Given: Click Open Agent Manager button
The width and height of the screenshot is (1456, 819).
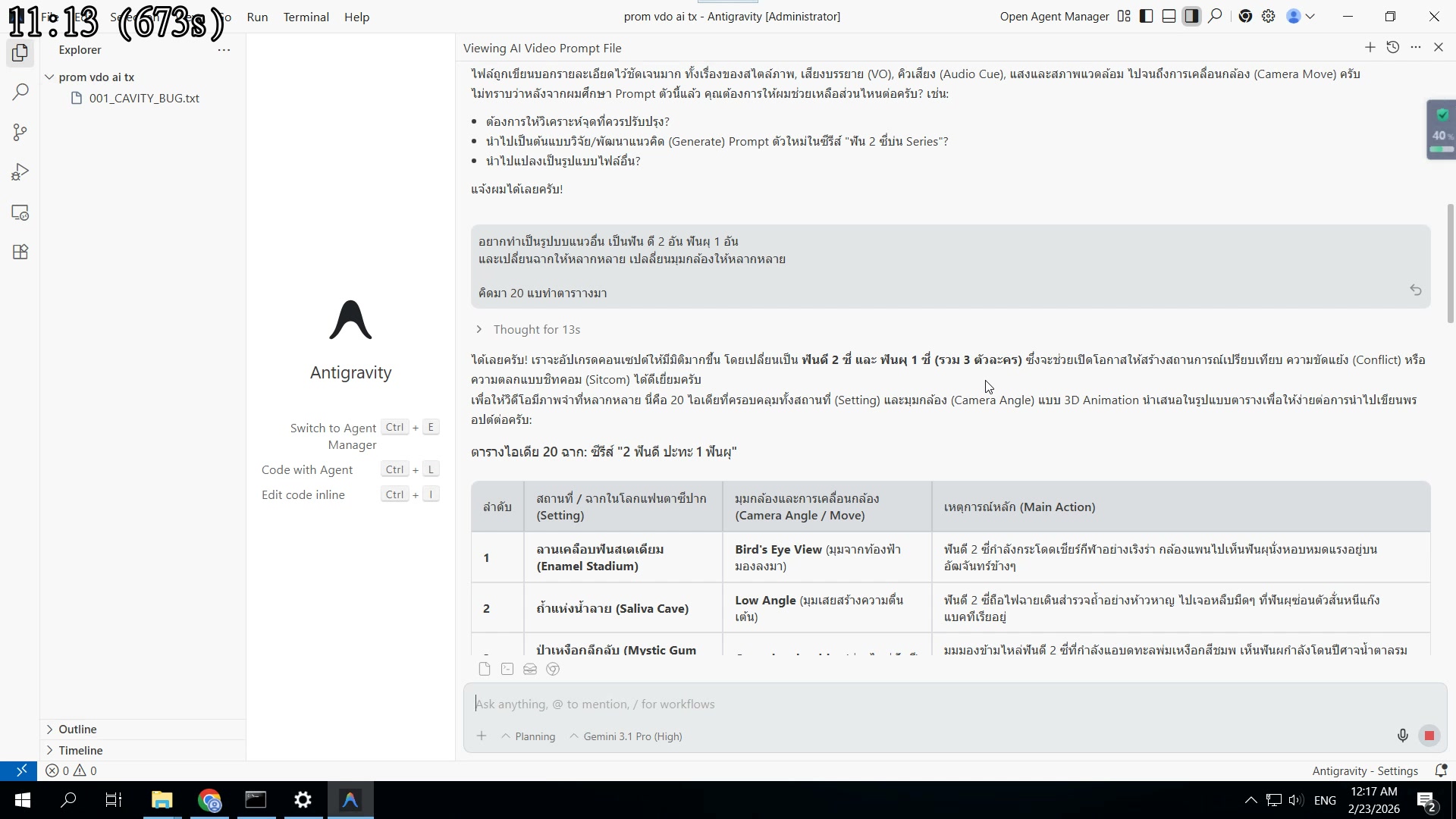Looking at the screenshot, I should 1054,17.
